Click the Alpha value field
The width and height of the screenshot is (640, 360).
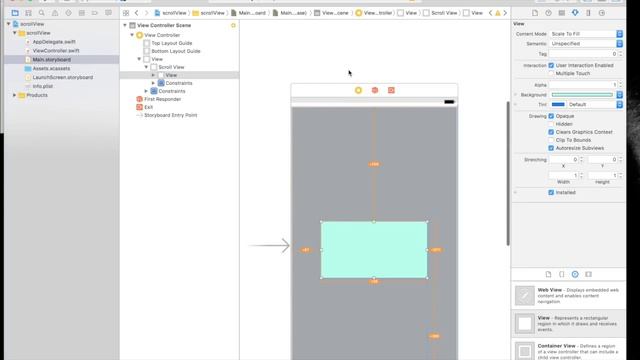click(583, 85)
